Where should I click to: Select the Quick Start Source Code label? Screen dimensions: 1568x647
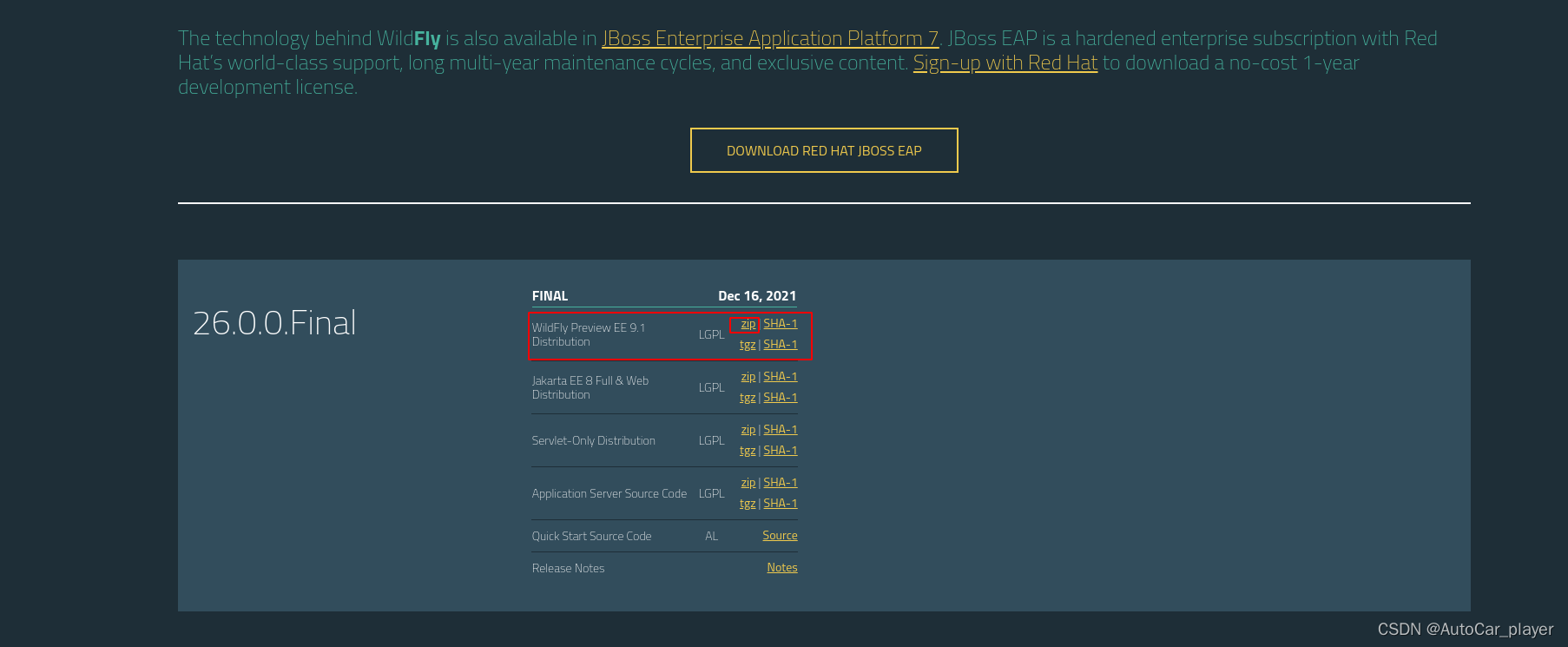tap(592, 537)
